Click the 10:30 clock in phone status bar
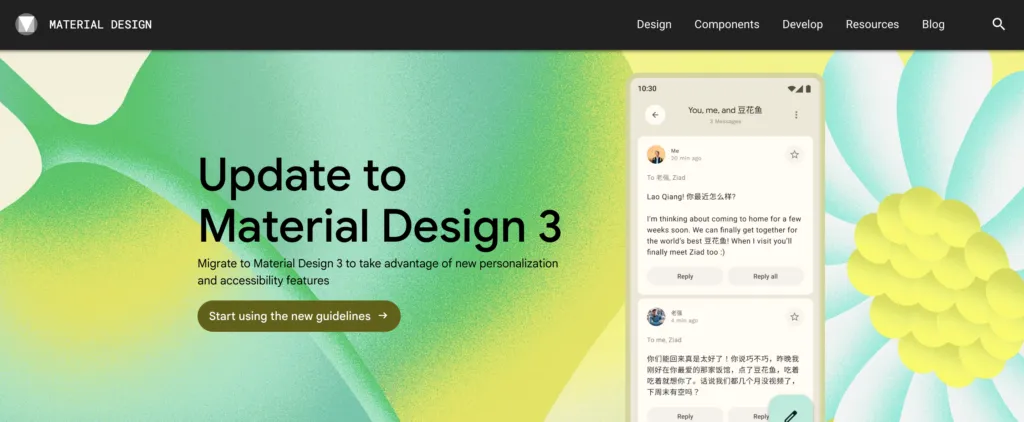 pyautogui.click(x=647, y=88)
